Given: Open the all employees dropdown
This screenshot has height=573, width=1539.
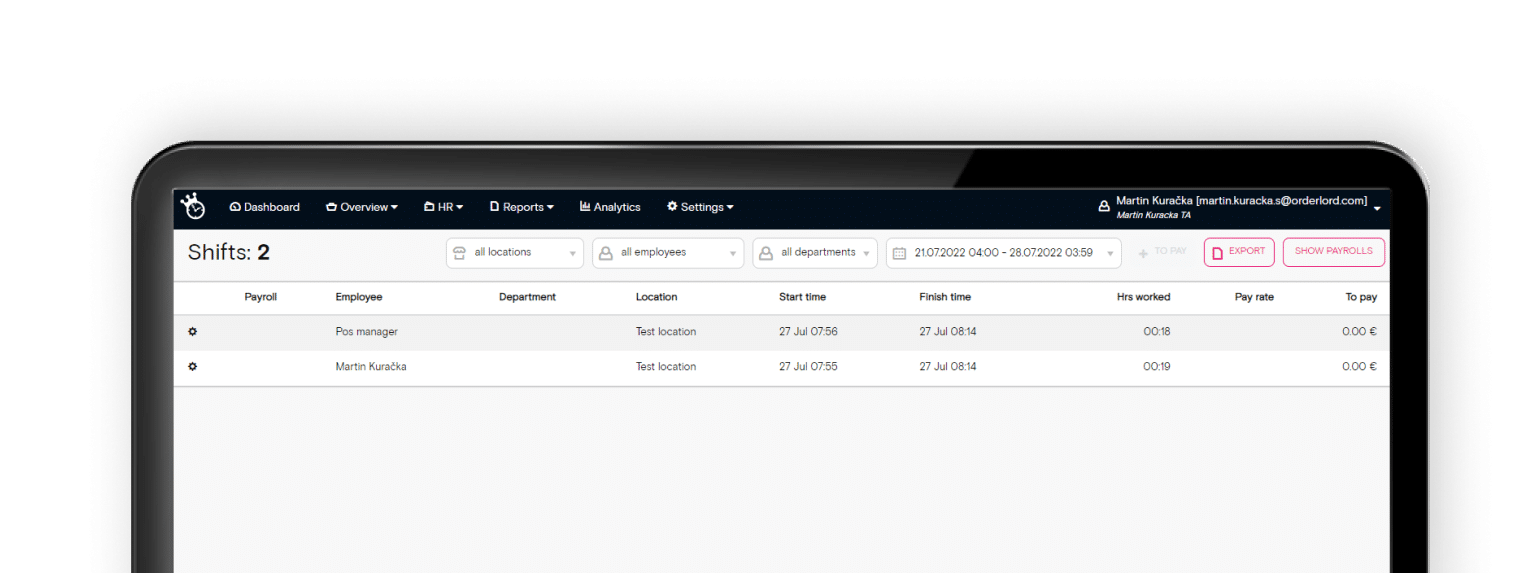Looking at the screenshot, I should coord(668,253).
